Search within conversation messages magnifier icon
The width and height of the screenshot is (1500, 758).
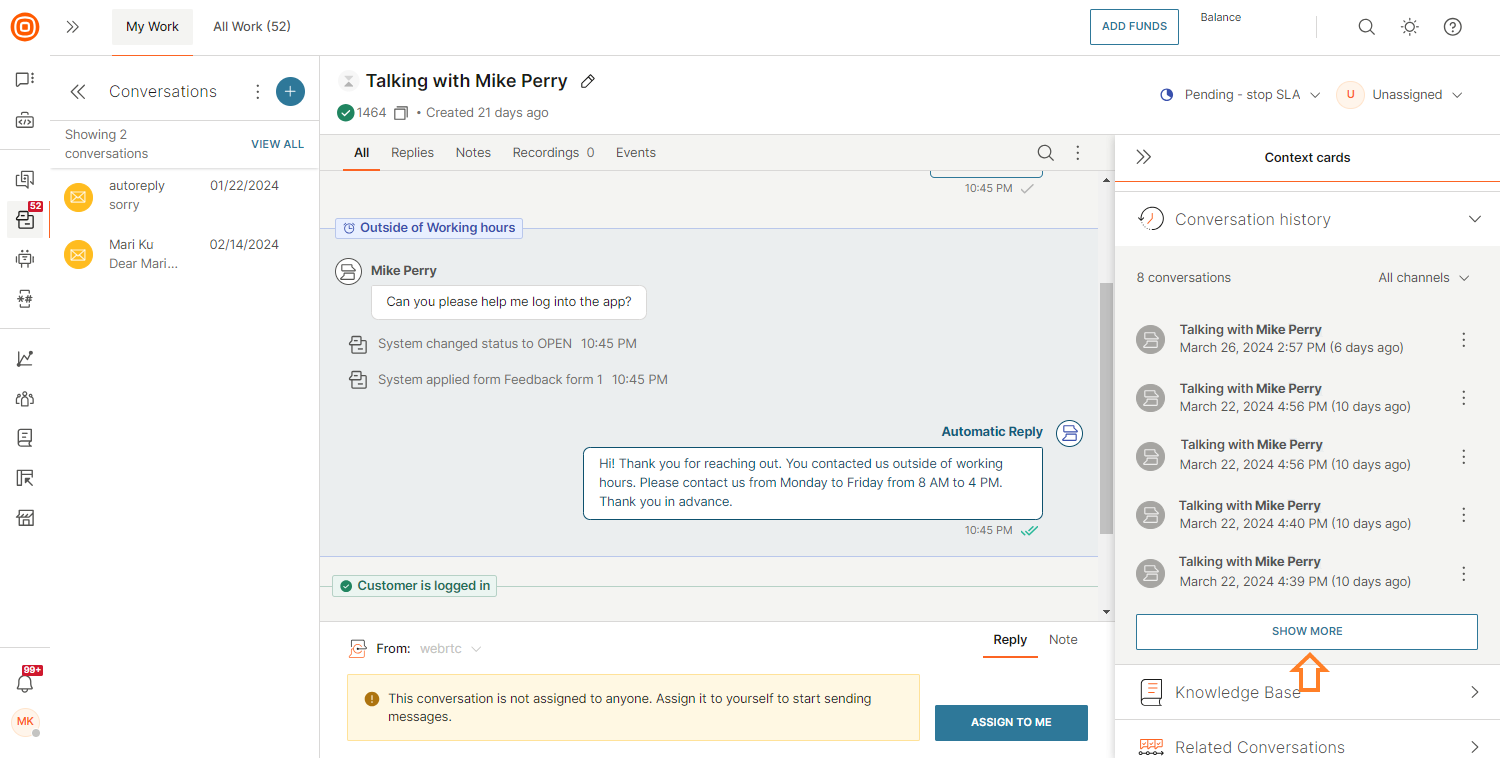tap(1045, 153)
